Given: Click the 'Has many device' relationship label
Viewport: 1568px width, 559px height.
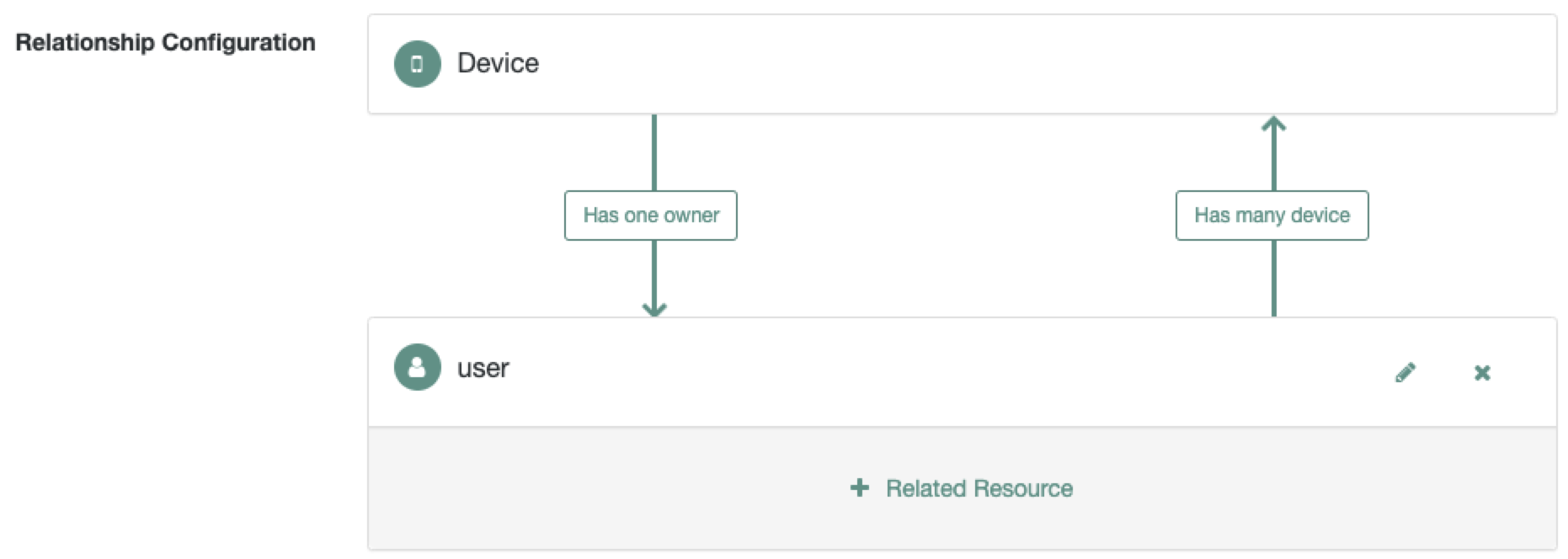Looking at the screenshot, I should tap(1272, 216).
